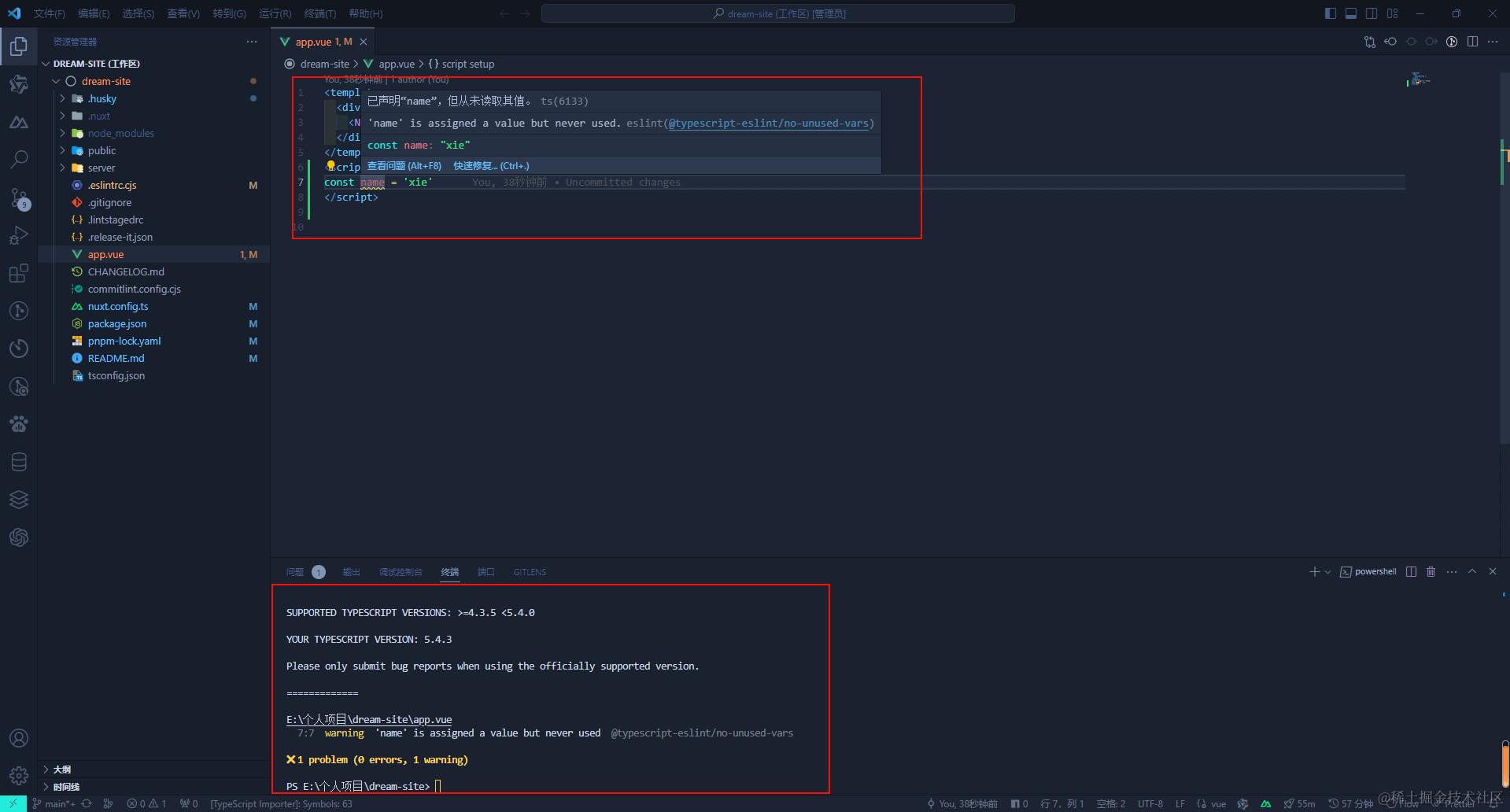The height and width of the screenshot is (812, 1510).
Task: Maximize panel size with chevron up
Action: (1472, 572)
